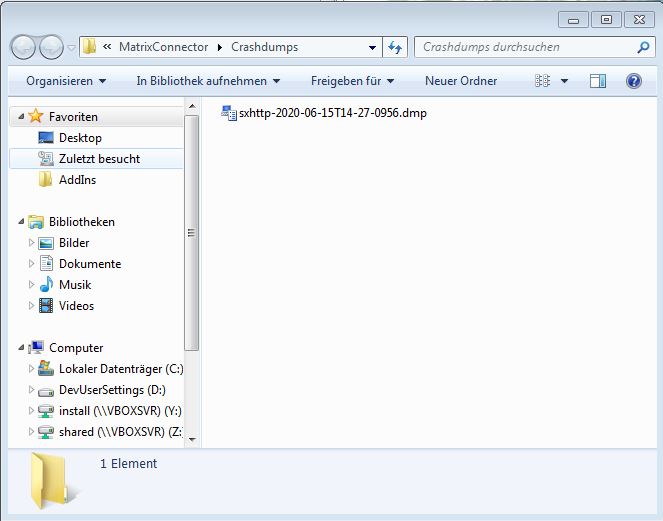Click the Zuletzt besucht icon
Screen dimensions: 663x521
pos(46,159)
